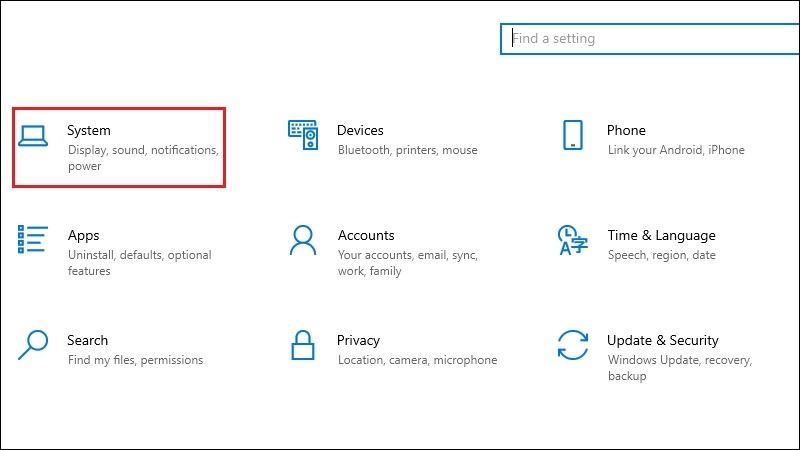Open the Devices settings heading
The width and height of the screenshot is (800, 450).
pos(360,131)
